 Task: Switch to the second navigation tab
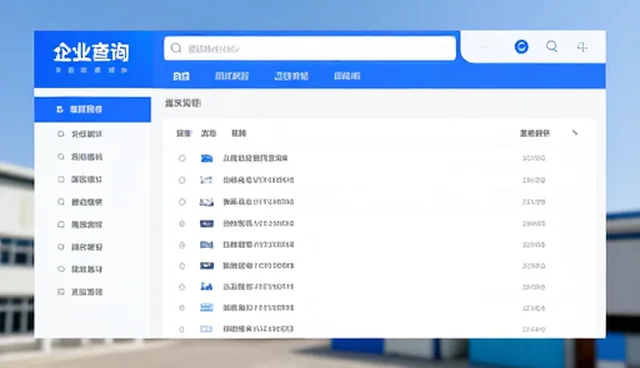(232, 76)
